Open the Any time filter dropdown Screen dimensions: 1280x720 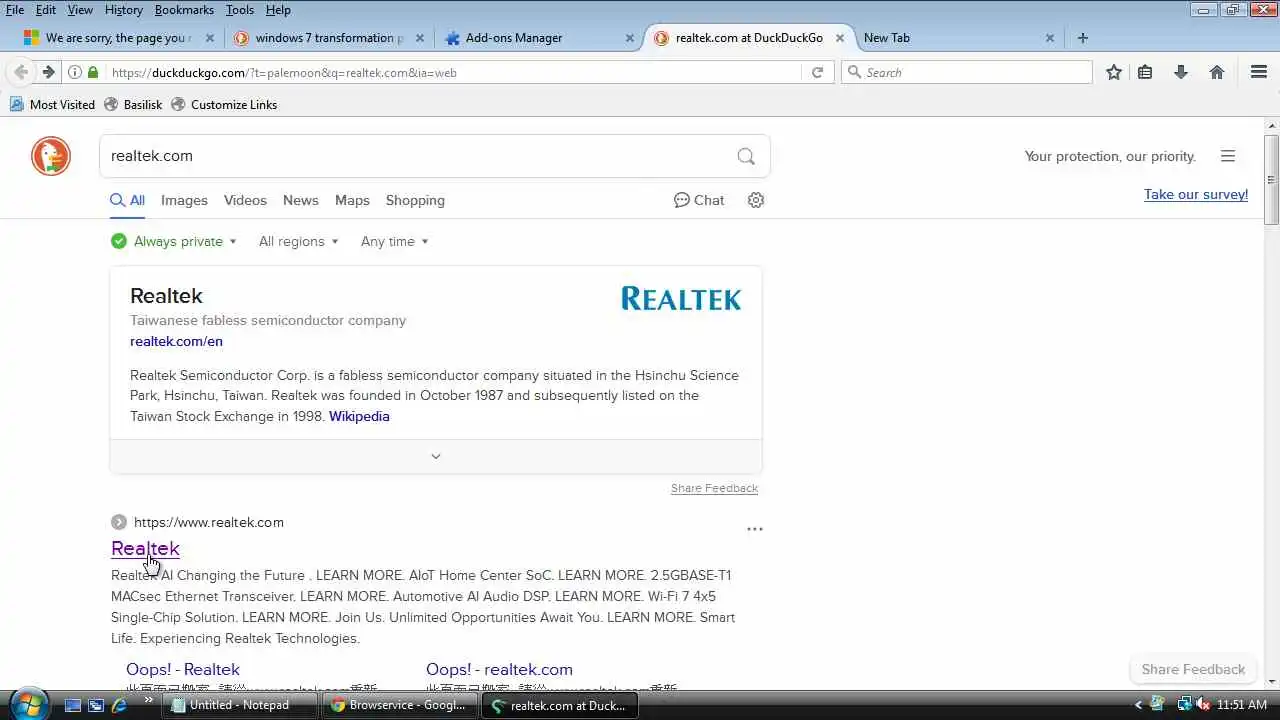[x=394, y=241]
